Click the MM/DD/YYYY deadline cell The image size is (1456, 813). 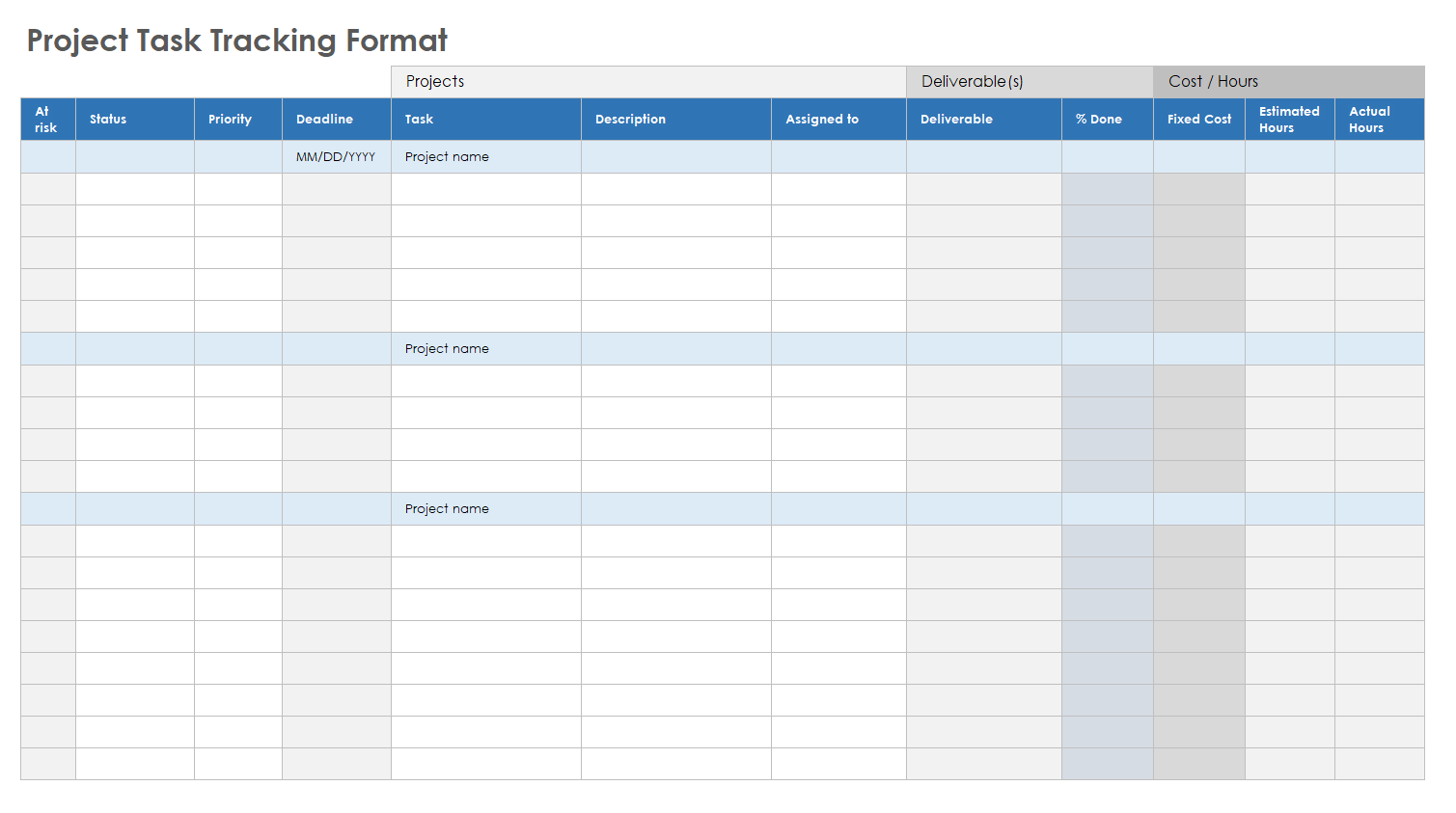point(336,157)
